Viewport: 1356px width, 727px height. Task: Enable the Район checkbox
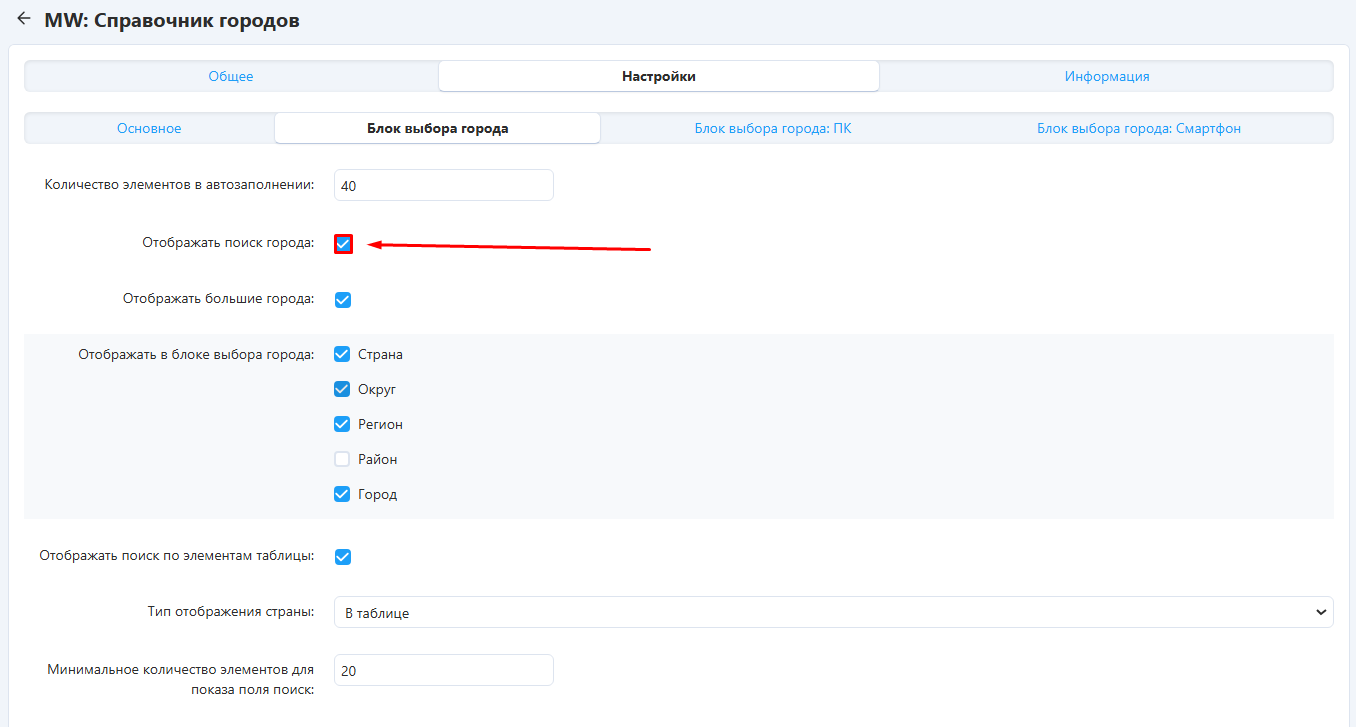(x=342, y=459)
